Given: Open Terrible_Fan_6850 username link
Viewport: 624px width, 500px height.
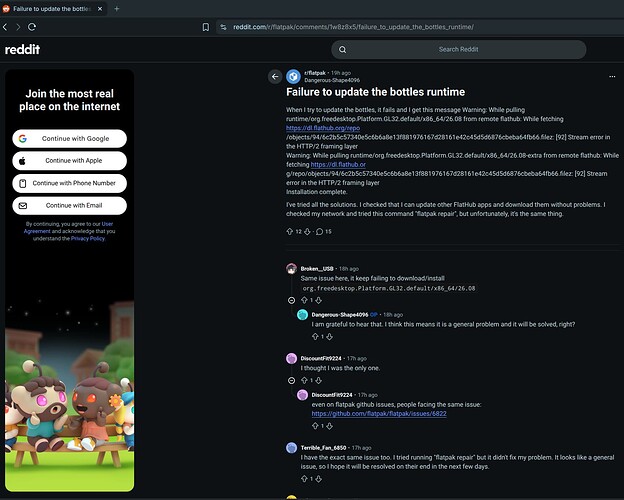Looking at the screenshot, I should pyautogui.click(x=323, y=448).
